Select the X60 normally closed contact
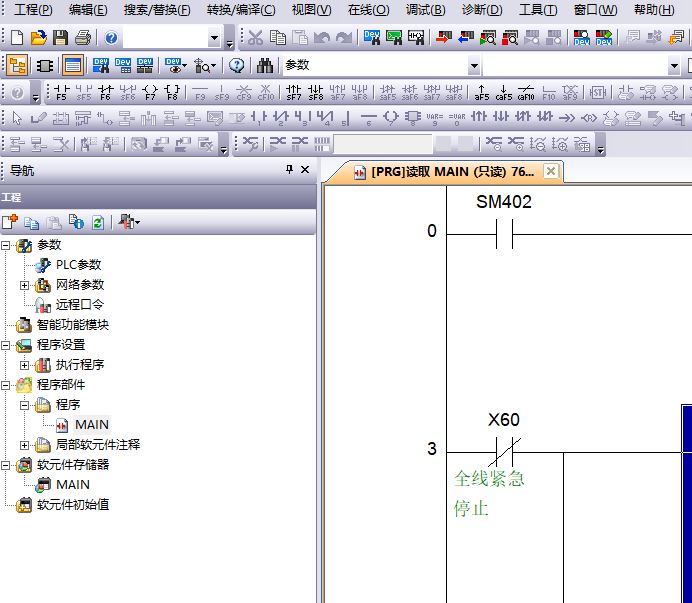Viewport: 692px width, 603px height. [504, 450]
